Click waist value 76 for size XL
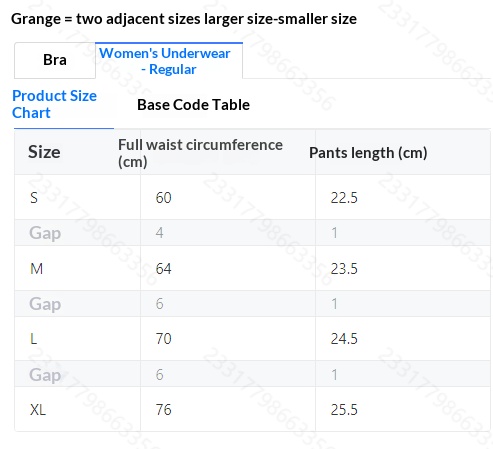Image resolution: width=493 pixels, height=449 pixels. click(163, 410)
